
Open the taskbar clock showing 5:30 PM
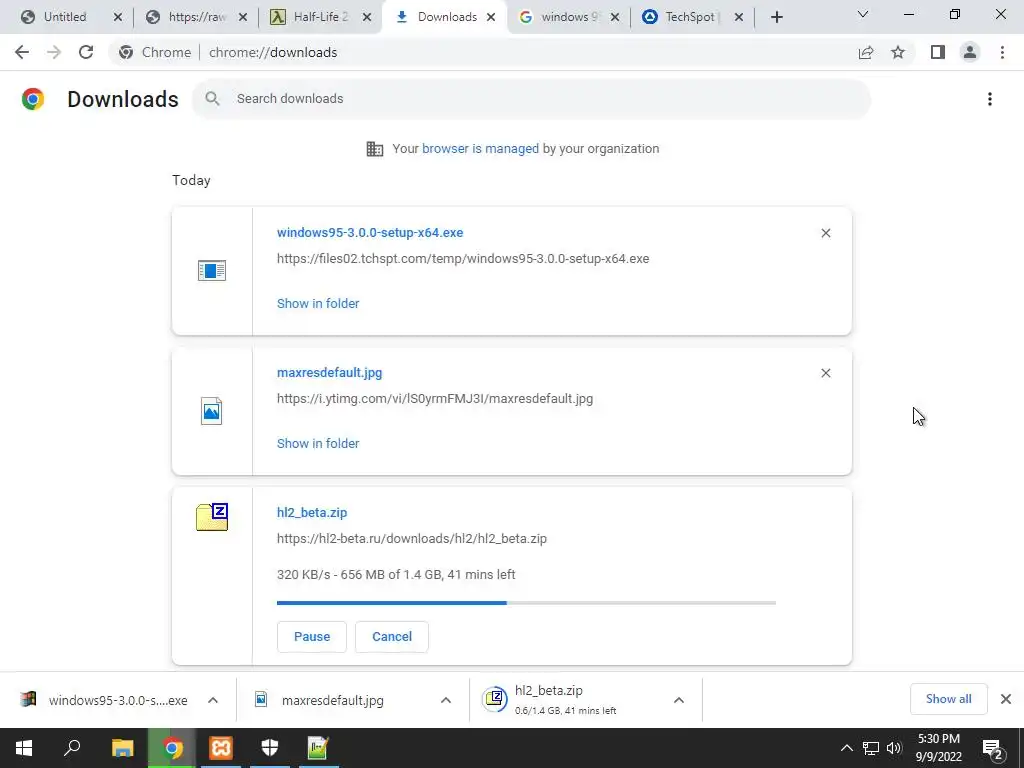pos(939,748)
